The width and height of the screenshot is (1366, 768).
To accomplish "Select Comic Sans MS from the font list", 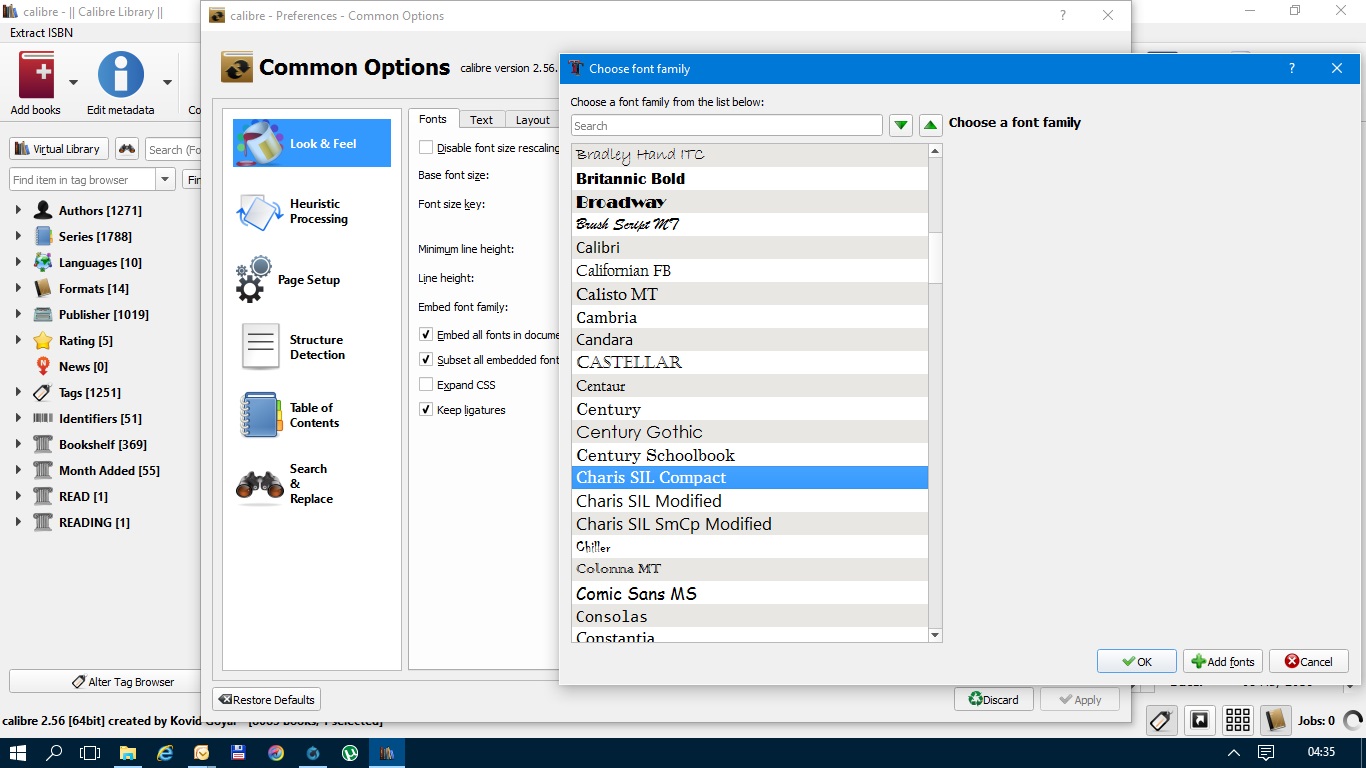I will click(x=750, y=593).
